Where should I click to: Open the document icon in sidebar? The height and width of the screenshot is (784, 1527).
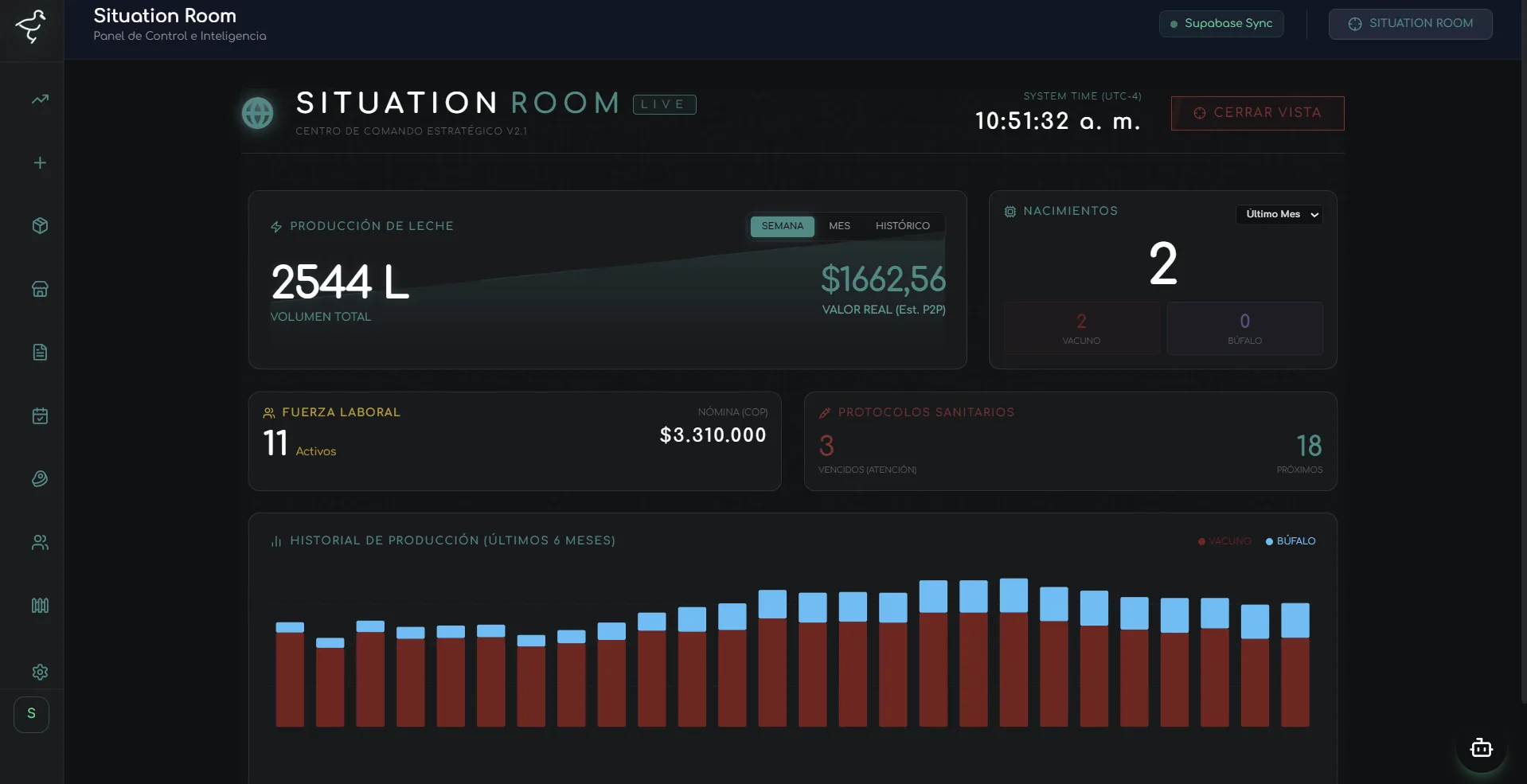coord(40,353)
